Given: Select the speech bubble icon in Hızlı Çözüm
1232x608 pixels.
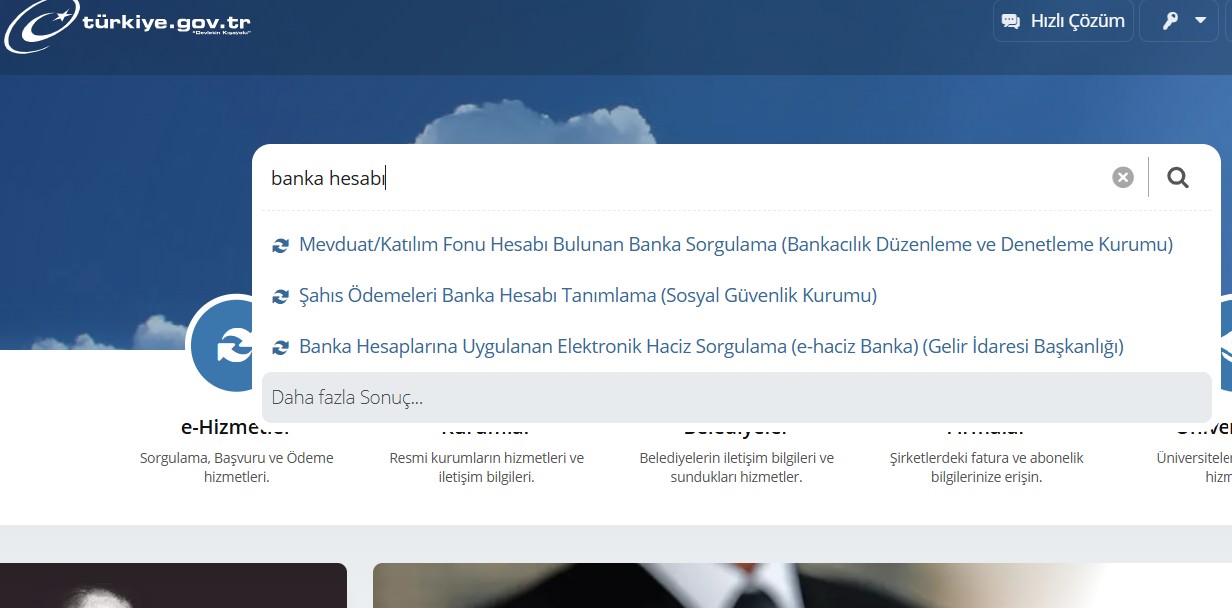Looking at the screenshot, I should (x=1011, y=21).
